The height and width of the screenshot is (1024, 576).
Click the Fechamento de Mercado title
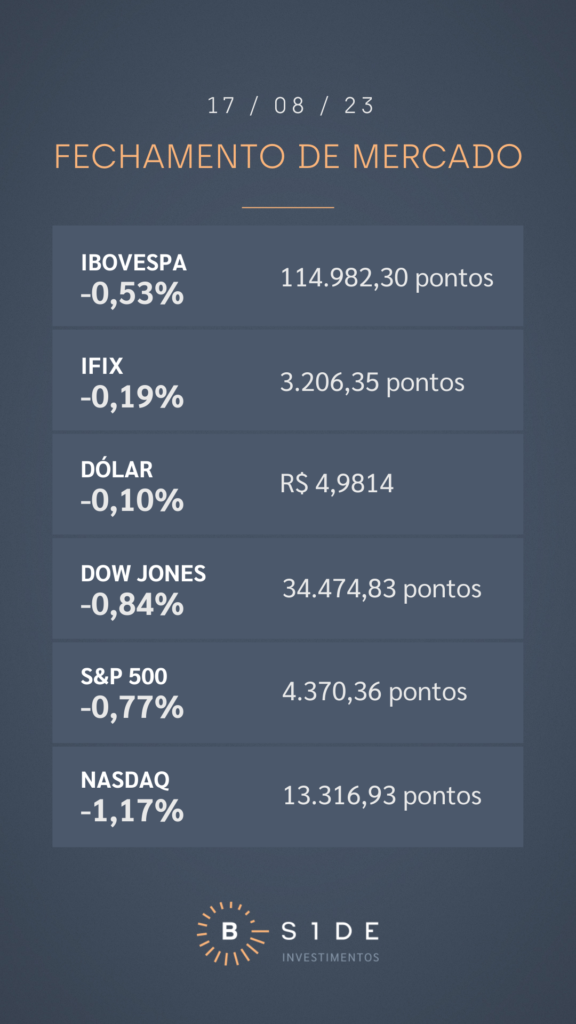(288, 157)
